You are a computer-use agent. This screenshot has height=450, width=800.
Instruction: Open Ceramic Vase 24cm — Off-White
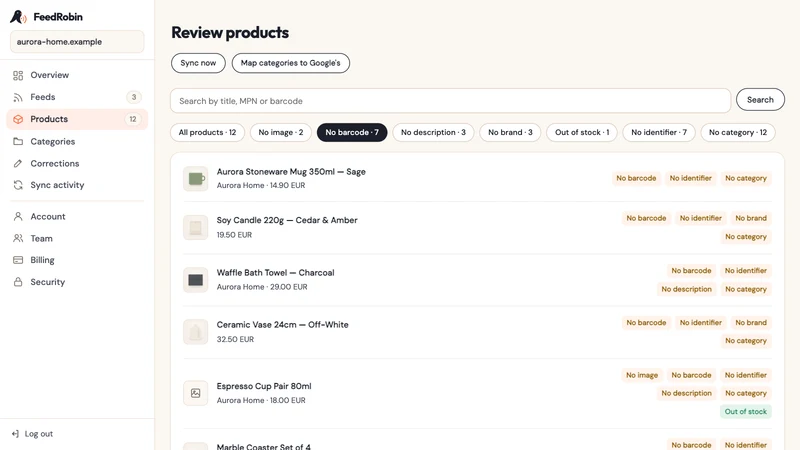pos(283,325)
